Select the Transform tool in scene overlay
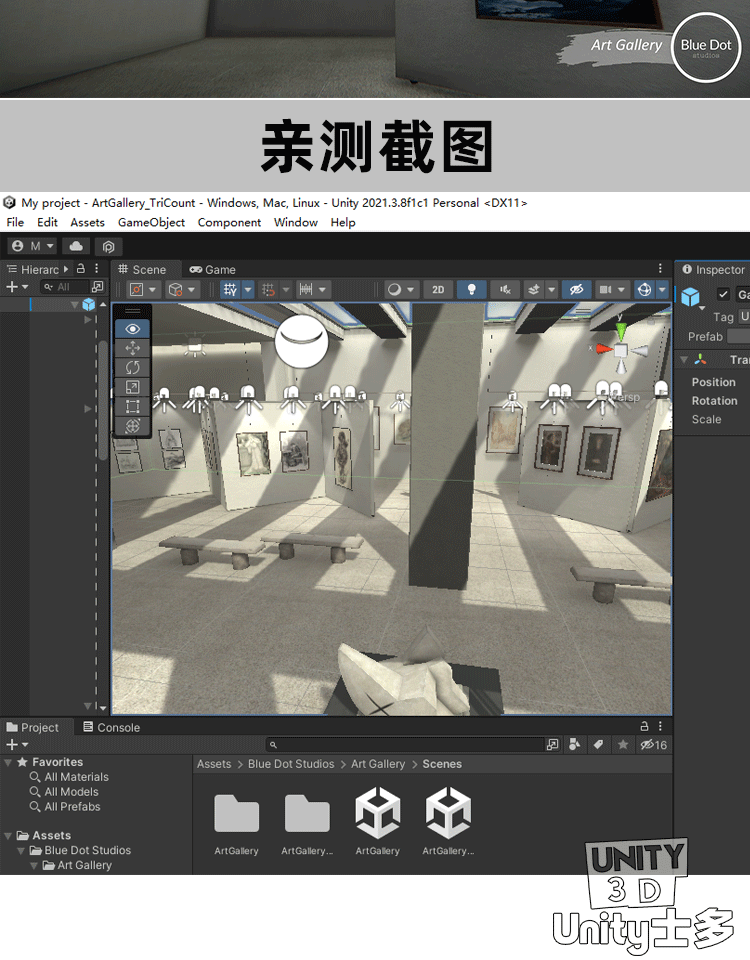 click(133, 426)
